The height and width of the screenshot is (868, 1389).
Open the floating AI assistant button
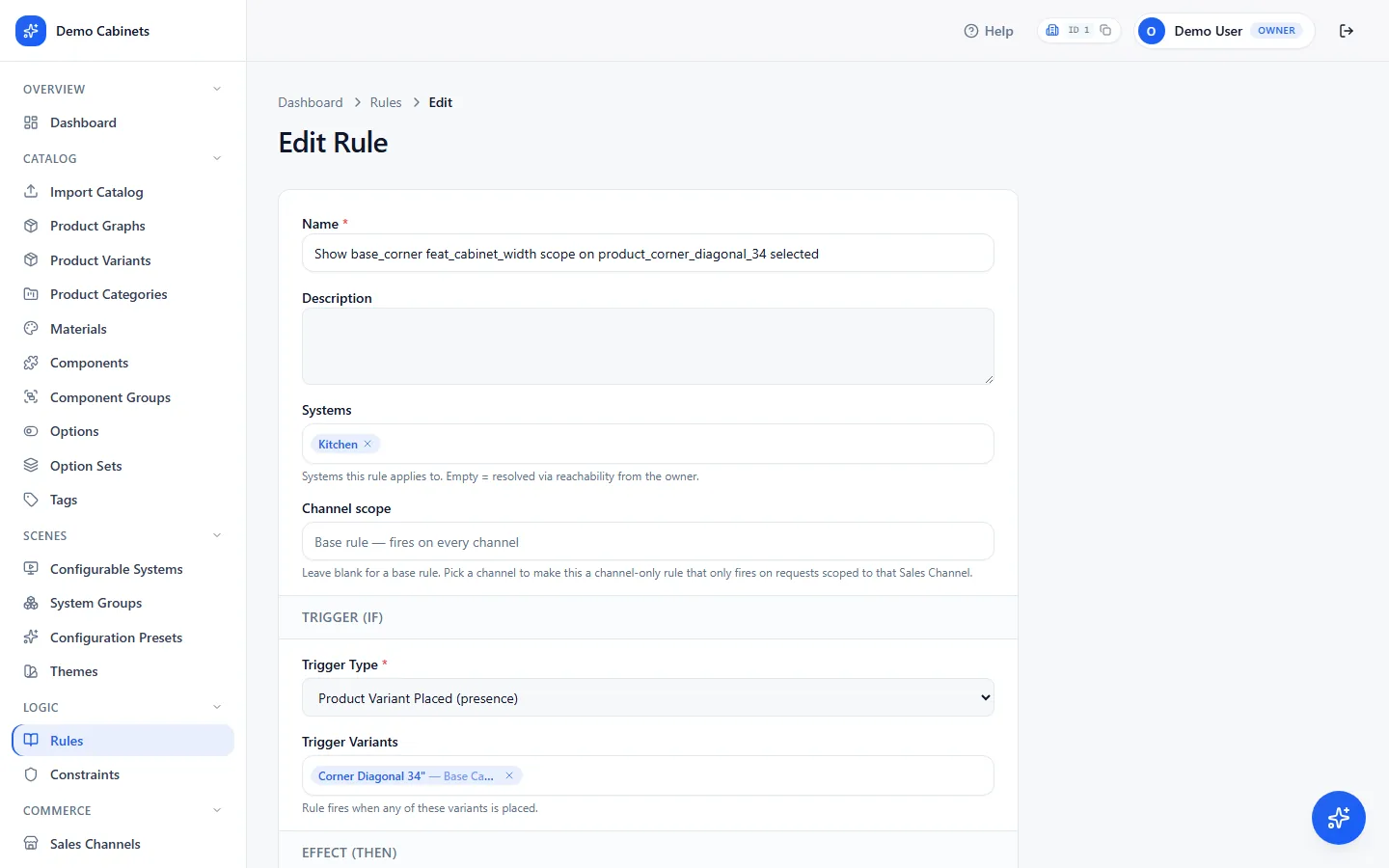(1339, 818)
